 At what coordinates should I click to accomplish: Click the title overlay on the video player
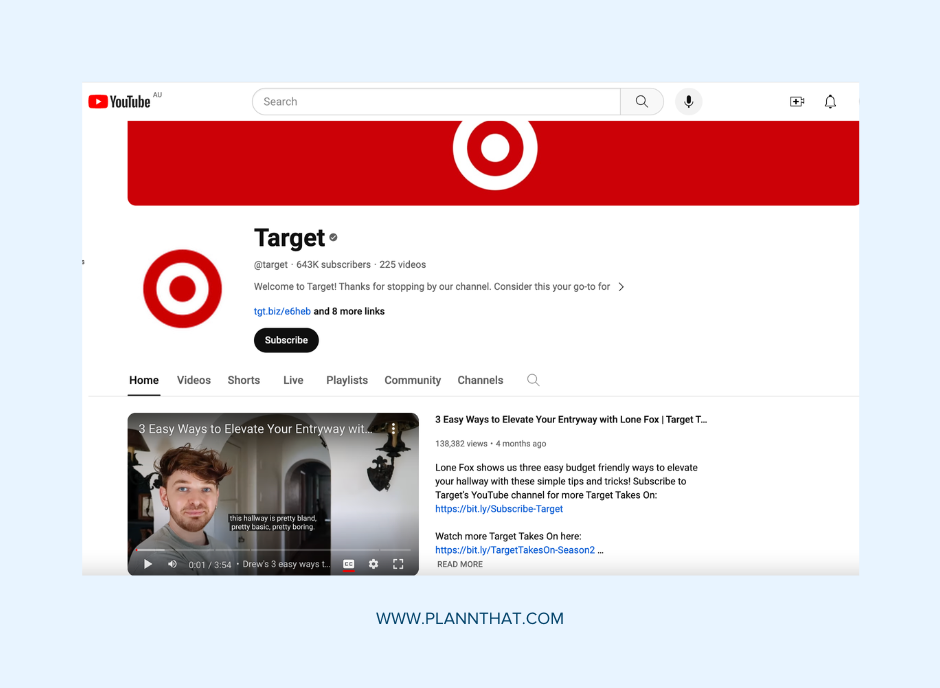[x=255, y=429]
